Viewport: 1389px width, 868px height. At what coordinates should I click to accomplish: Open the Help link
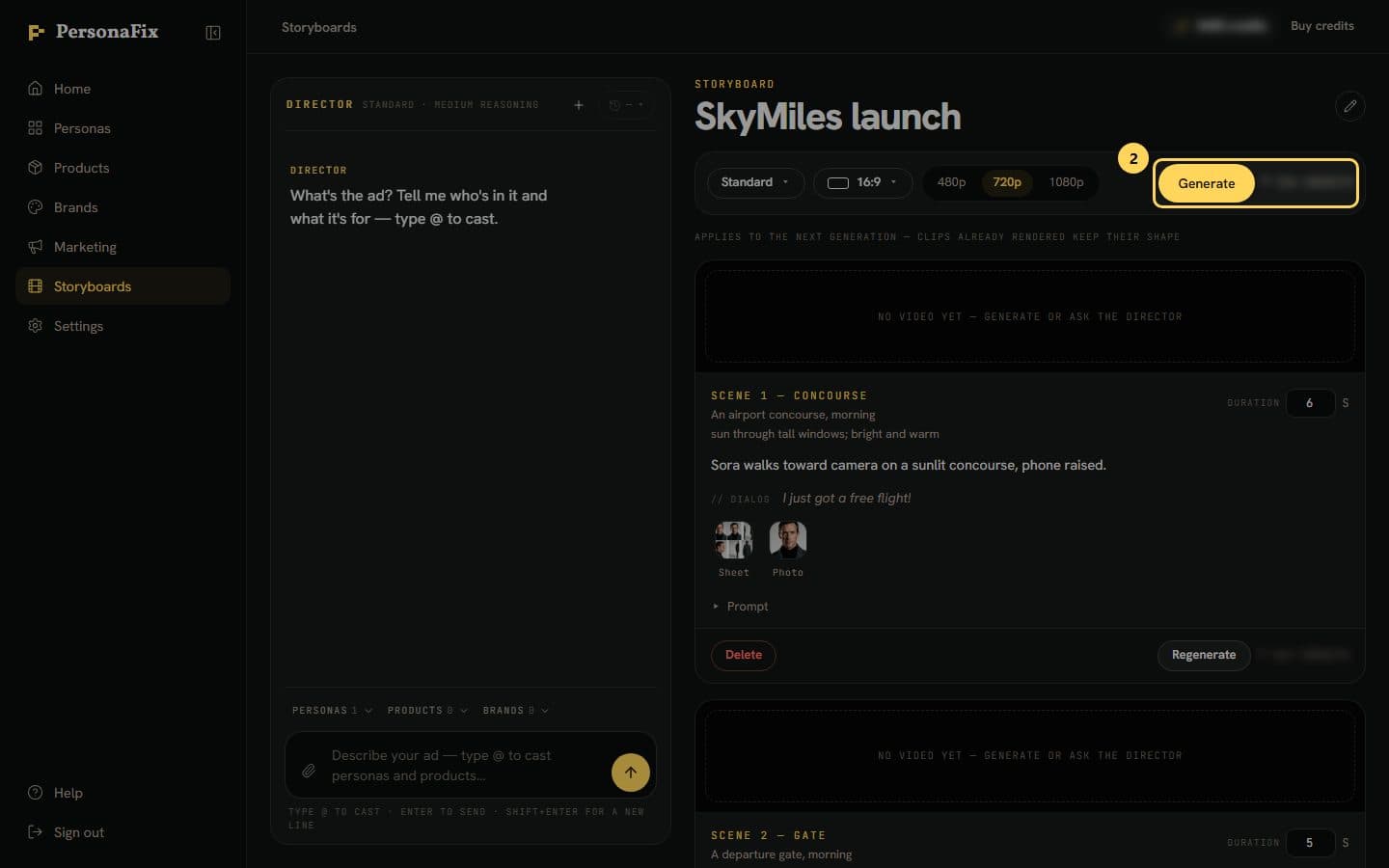(123, 793)
